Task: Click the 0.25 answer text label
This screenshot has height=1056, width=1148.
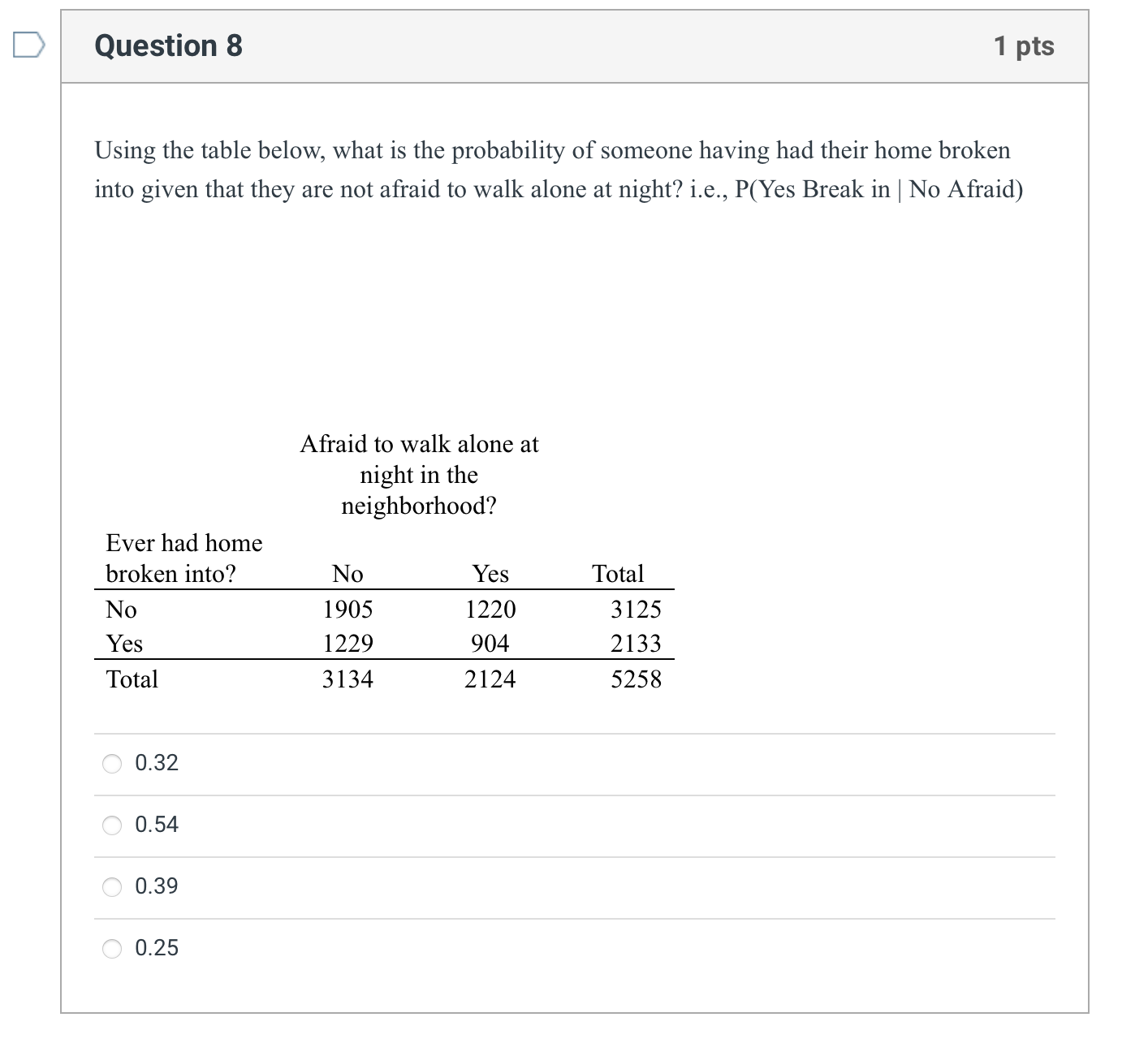Action: [x=157, y=948]
